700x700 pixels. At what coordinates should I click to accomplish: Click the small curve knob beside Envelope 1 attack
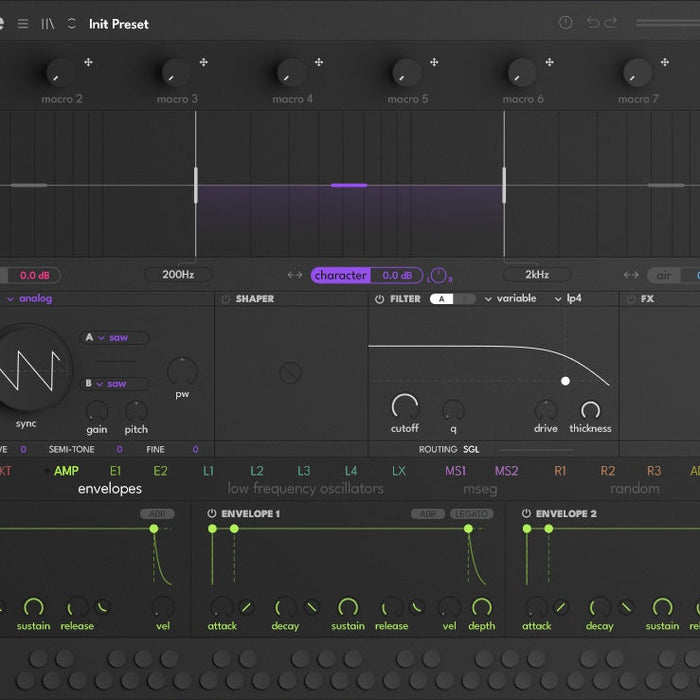tap(247, 607)
